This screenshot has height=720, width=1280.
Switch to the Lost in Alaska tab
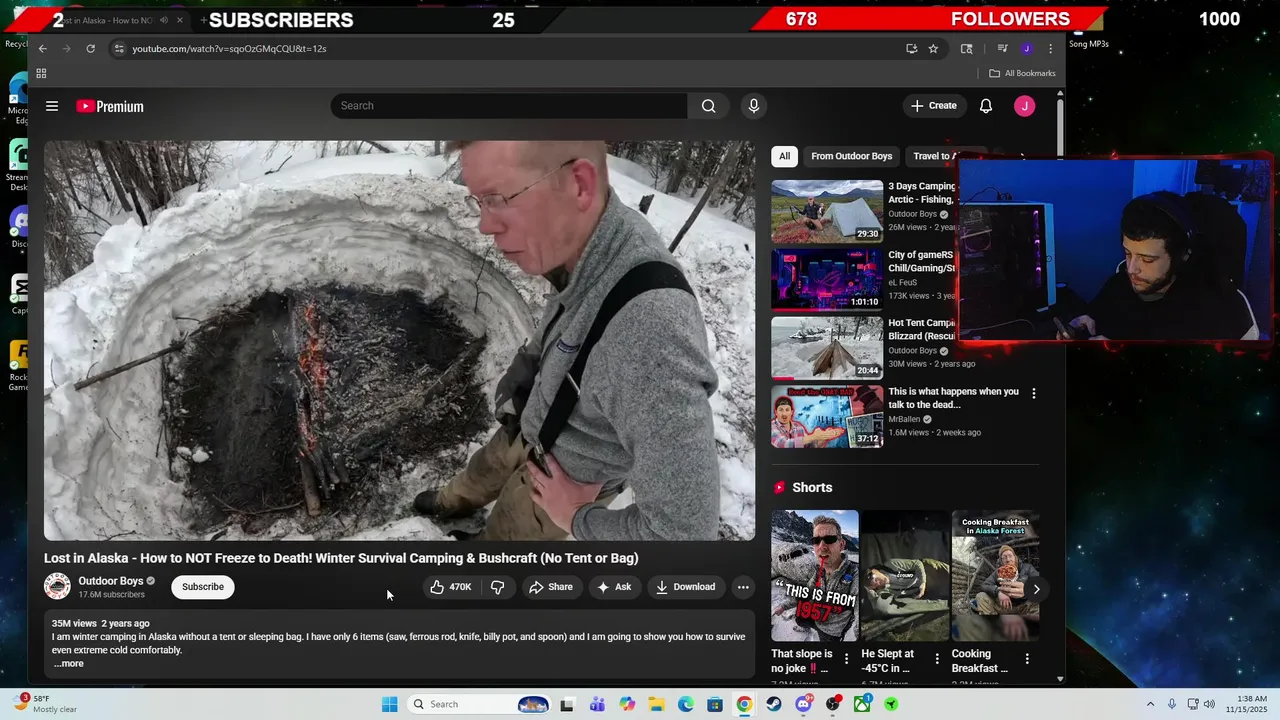point(110,20)
